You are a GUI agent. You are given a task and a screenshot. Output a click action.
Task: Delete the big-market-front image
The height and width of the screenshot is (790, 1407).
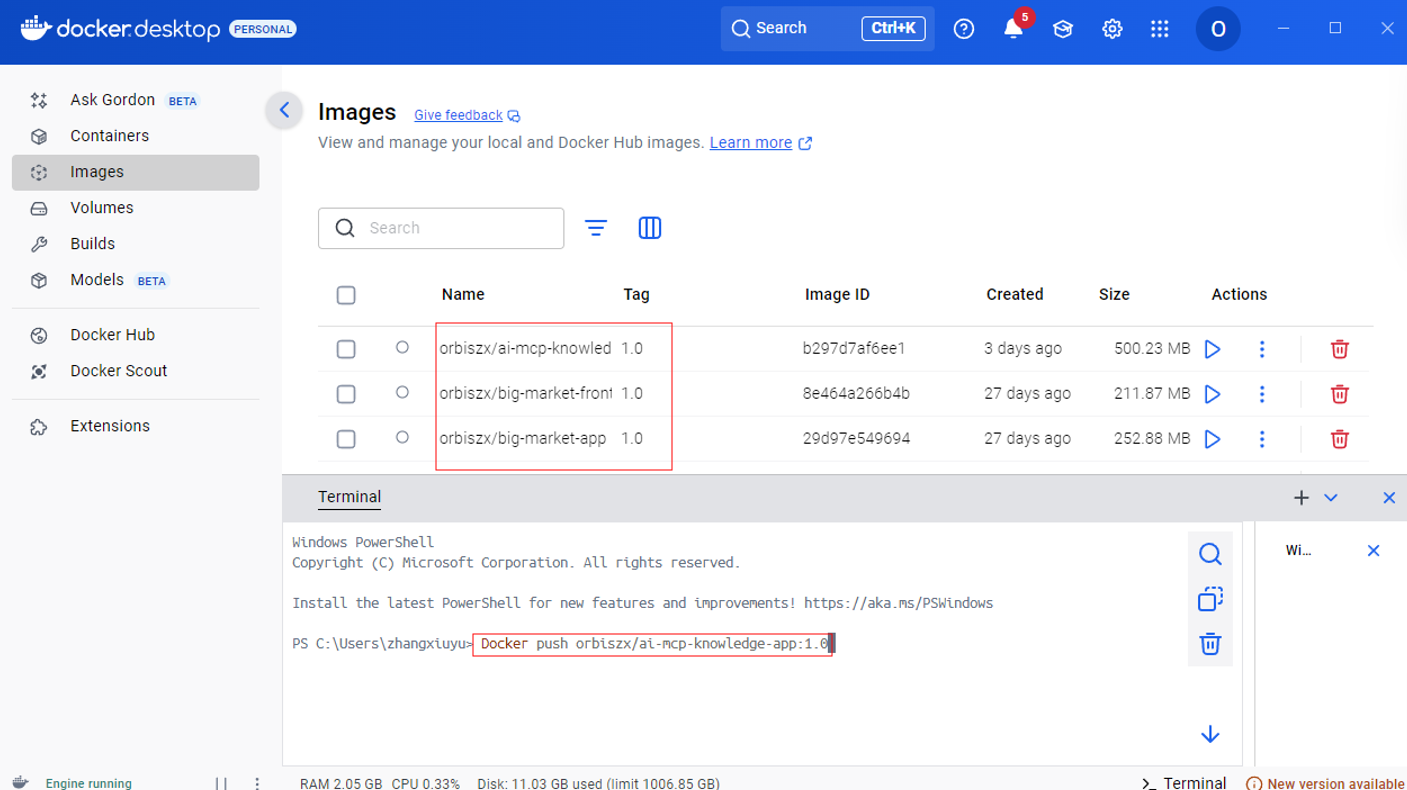point(1340,394)
